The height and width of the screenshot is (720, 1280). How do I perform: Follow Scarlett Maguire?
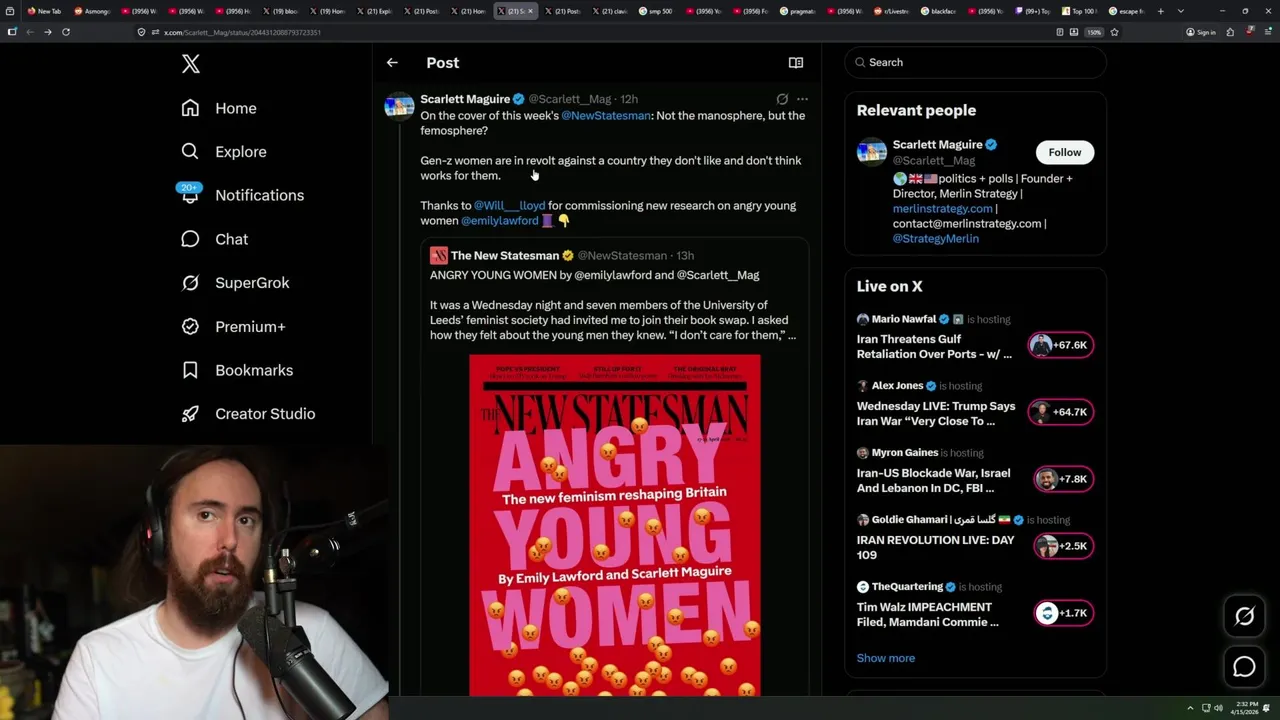tap(1064, 152)
